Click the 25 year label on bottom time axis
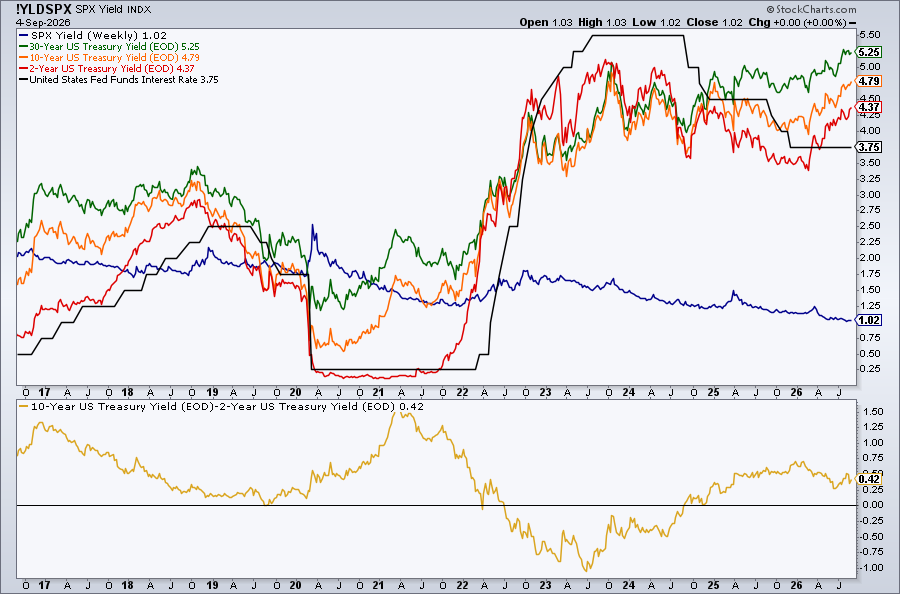The width and height of the screenshot is (900, 594). tap(713, 585)
